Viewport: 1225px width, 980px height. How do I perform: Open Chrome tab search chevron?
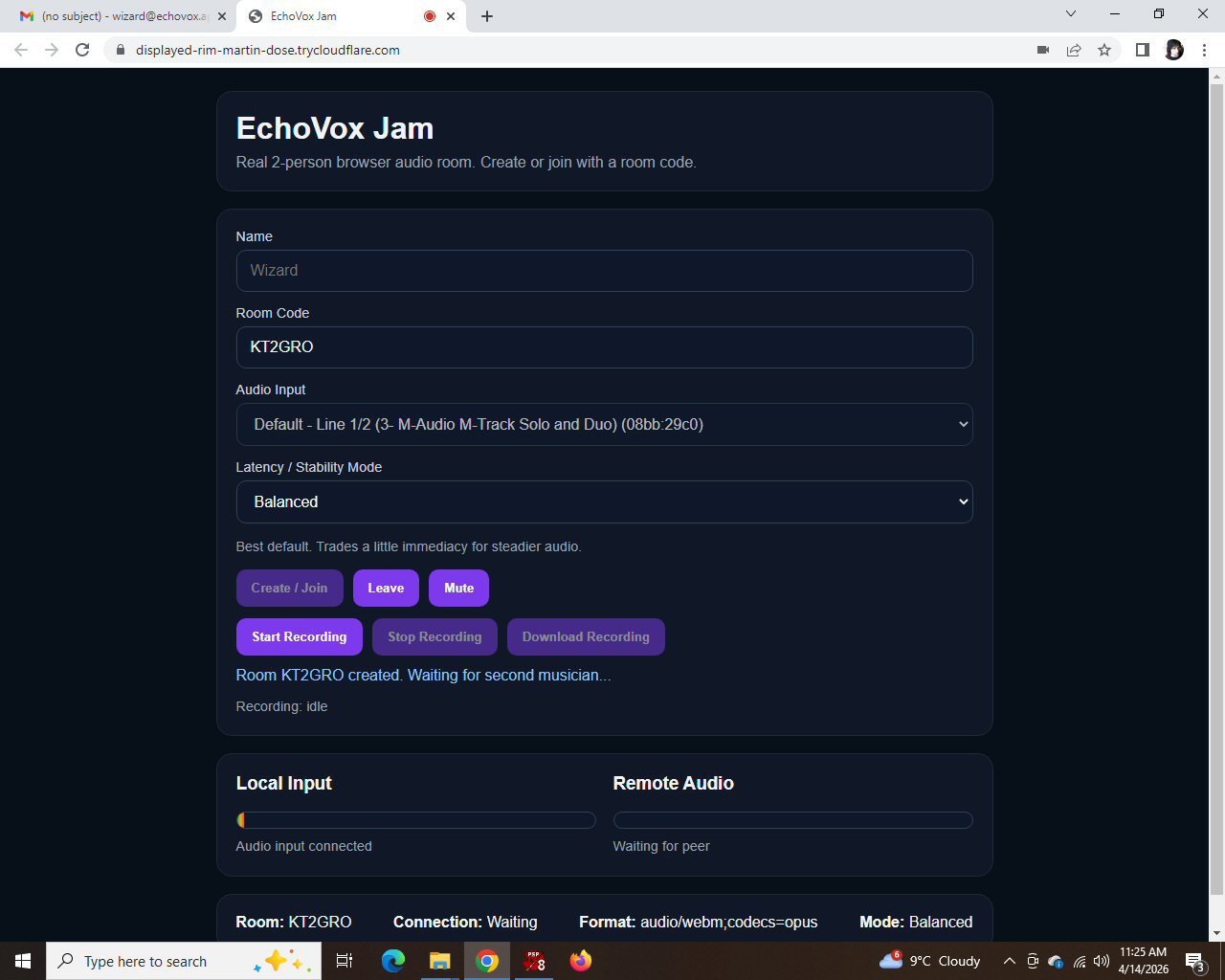tap(1071, 14)
